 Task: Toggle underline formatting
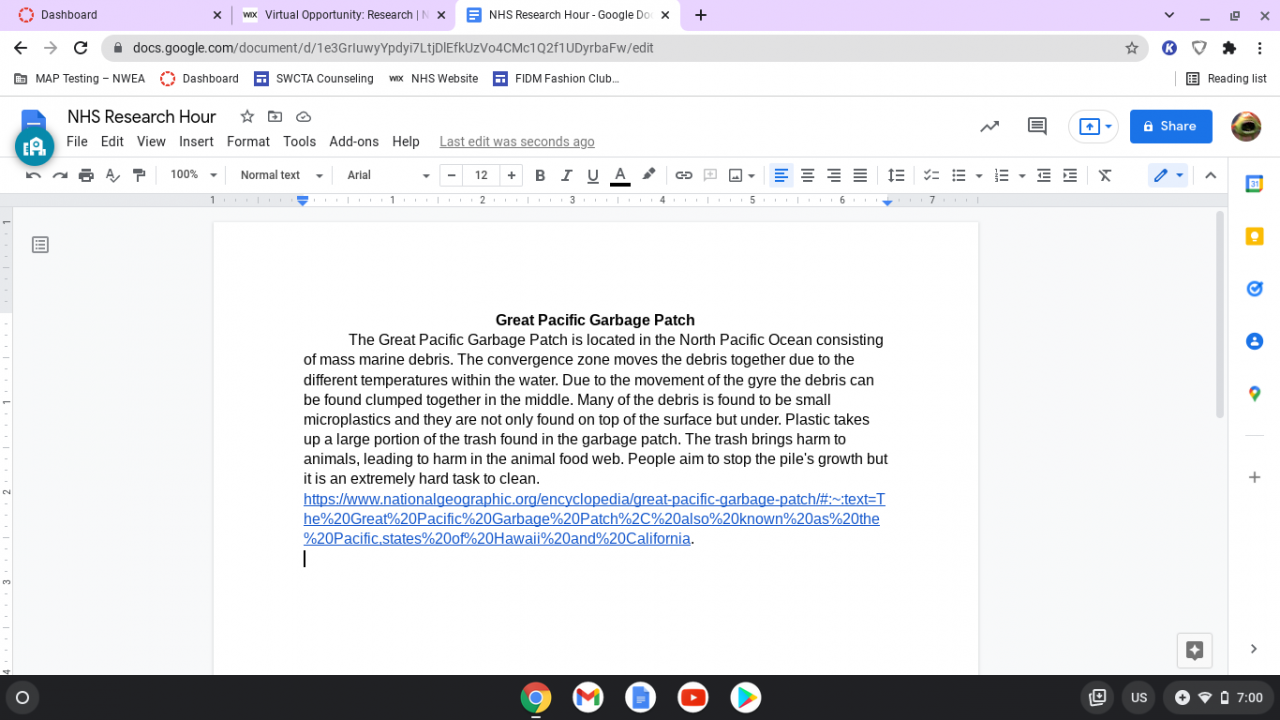click(x=593, y=175)
